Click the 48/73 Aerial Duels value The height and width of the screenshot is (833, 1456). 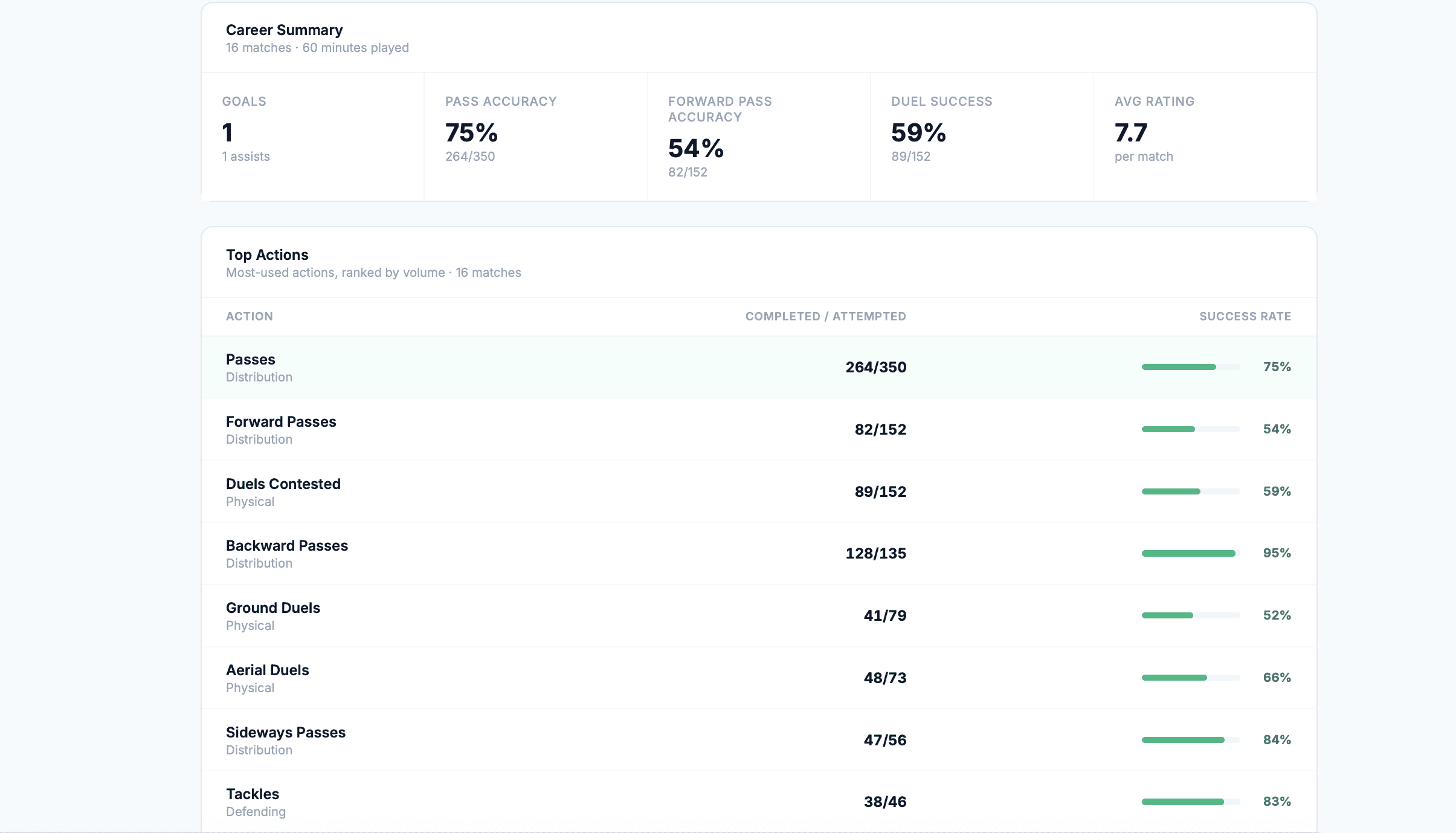point(885,678)
